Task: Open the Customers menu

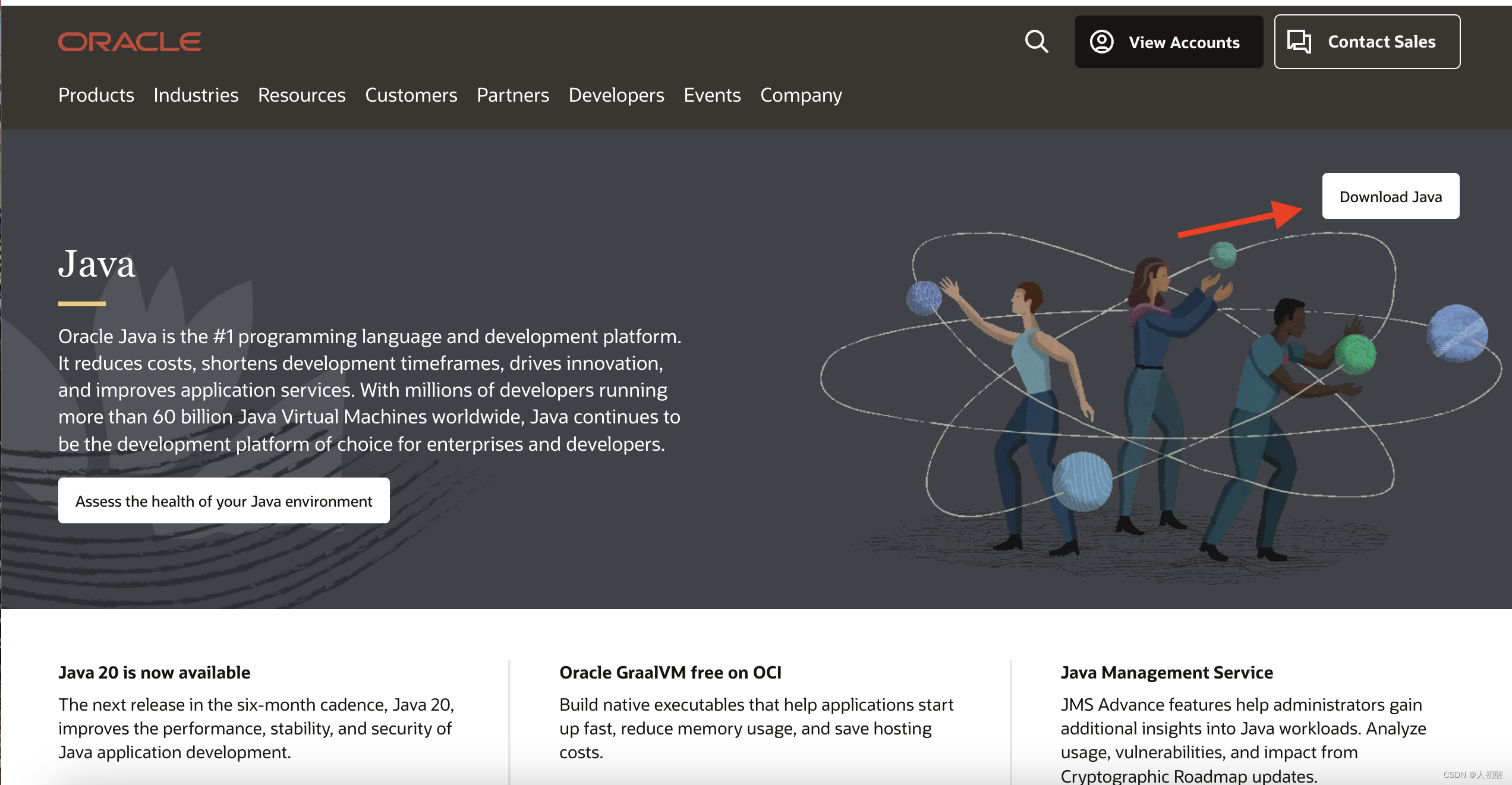Action: pyautogui.click(x=411, y=95)
